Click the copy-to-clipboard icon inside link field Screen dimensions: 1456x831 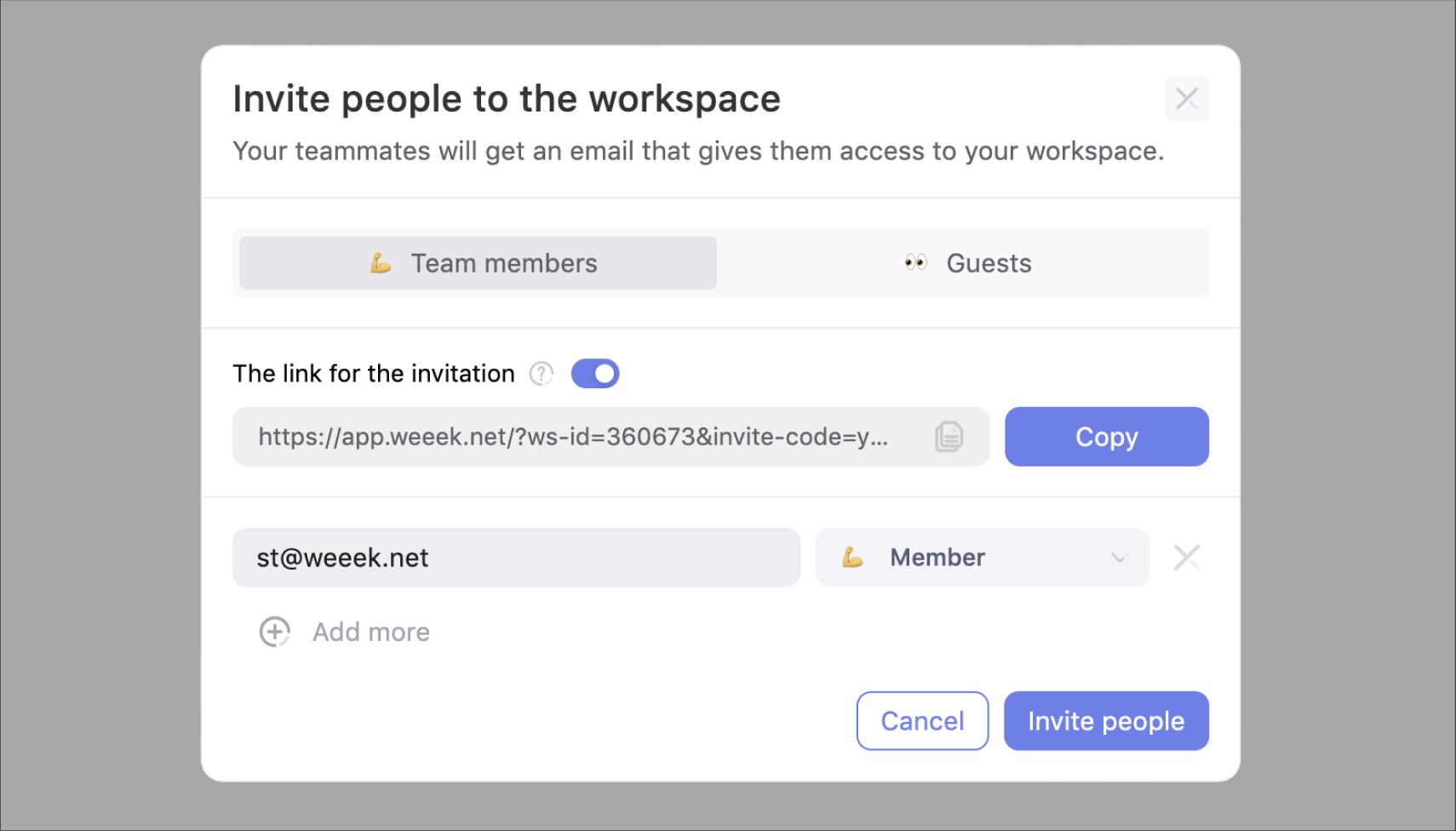pos(949,437)
